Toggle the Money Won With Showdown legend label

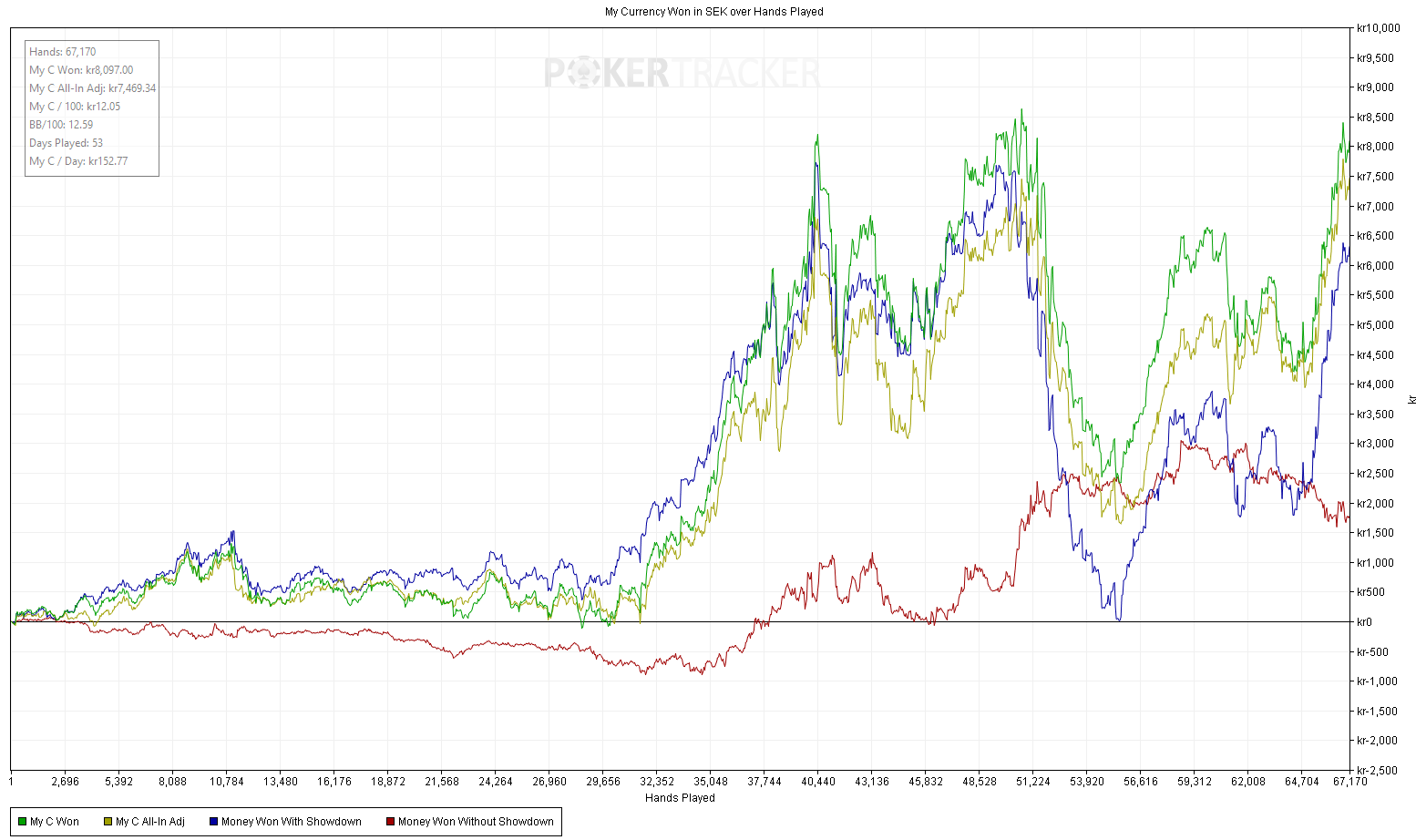[291, 822]
